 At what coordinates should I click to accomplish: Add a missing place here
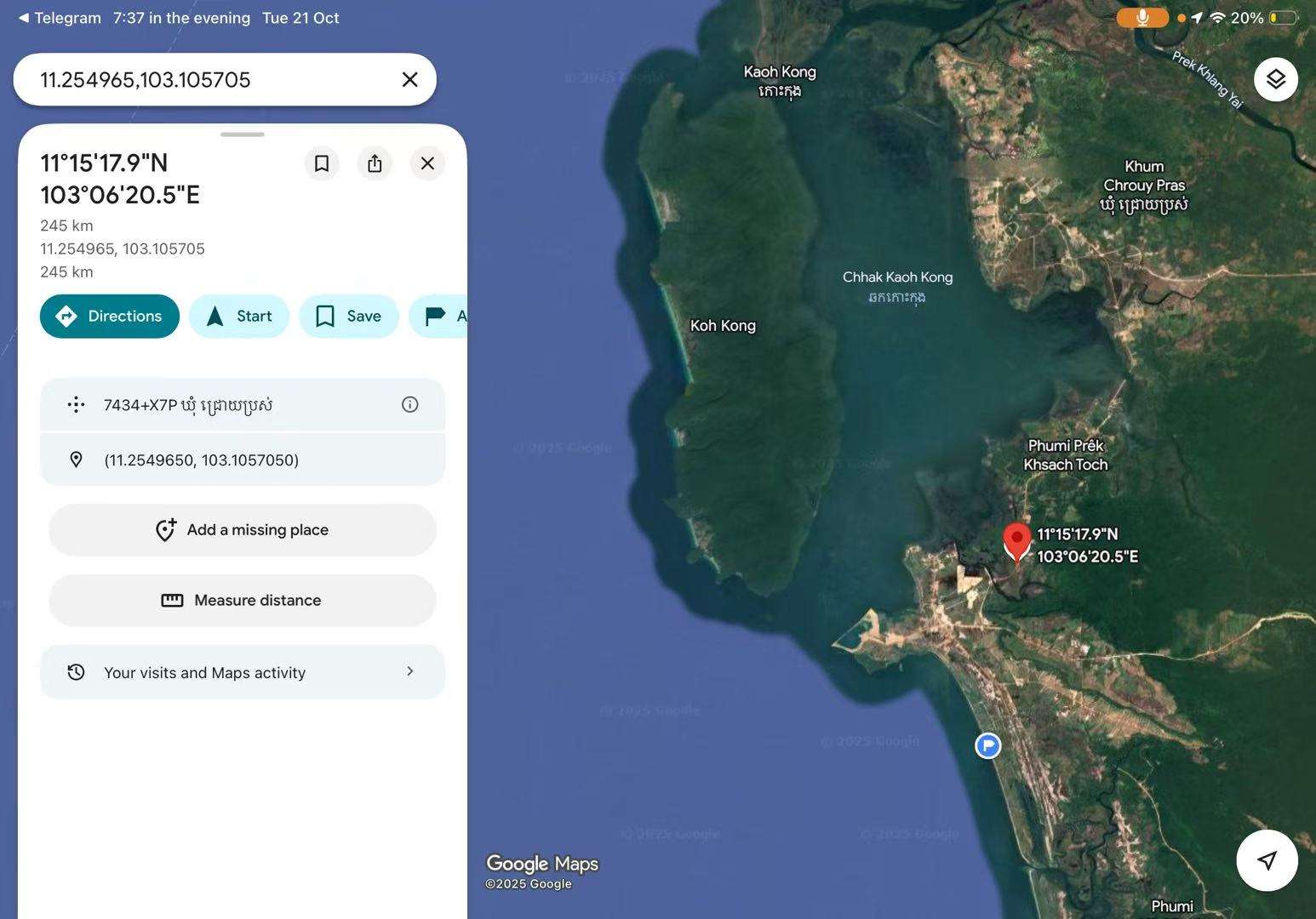(x=243, y=530)
